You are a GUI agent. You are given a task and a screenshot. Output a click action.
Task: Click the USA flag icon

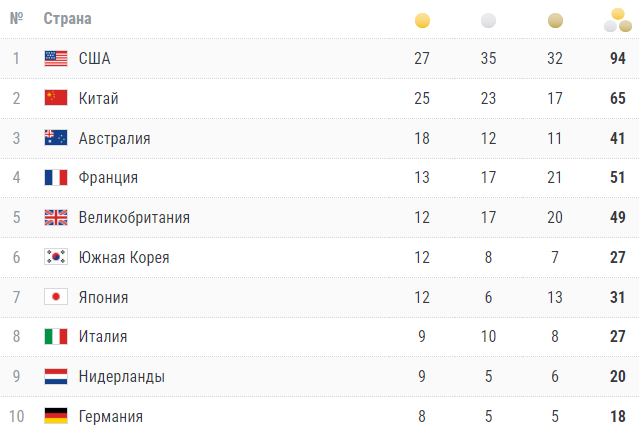coord(56,58)
